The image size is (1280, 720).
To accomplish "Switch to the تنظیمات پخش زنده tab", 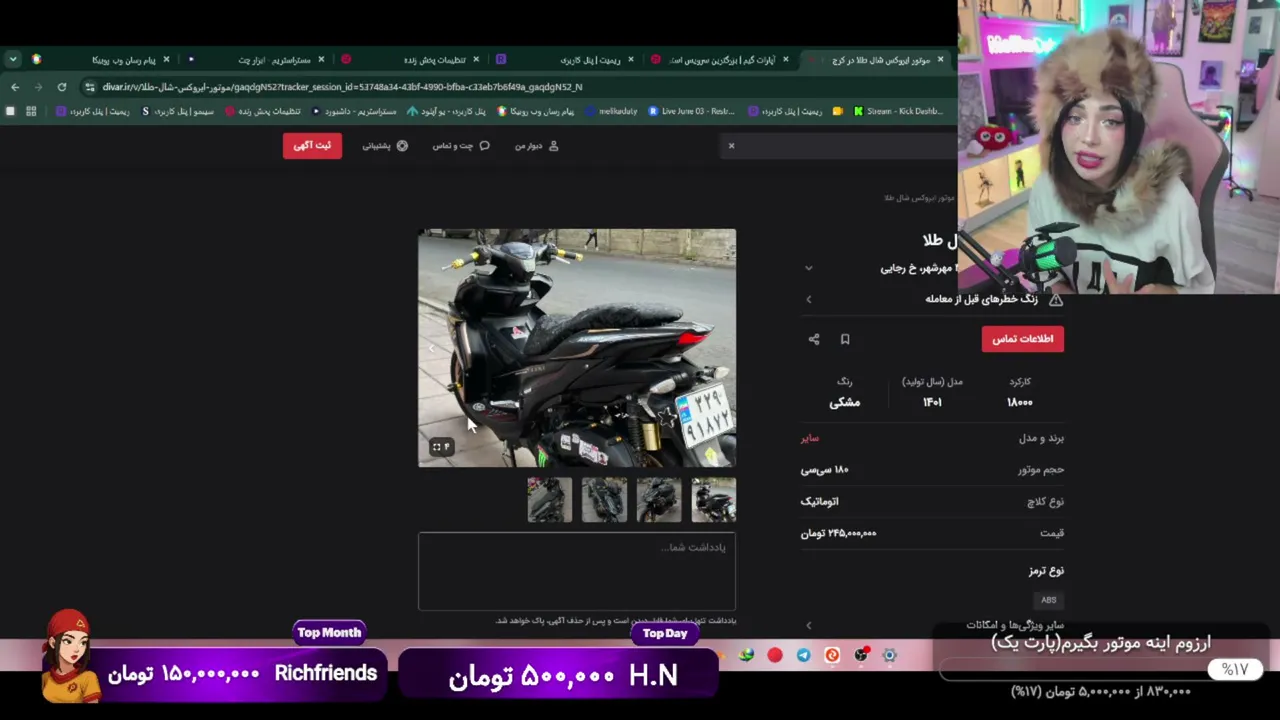I will [411, 60].
